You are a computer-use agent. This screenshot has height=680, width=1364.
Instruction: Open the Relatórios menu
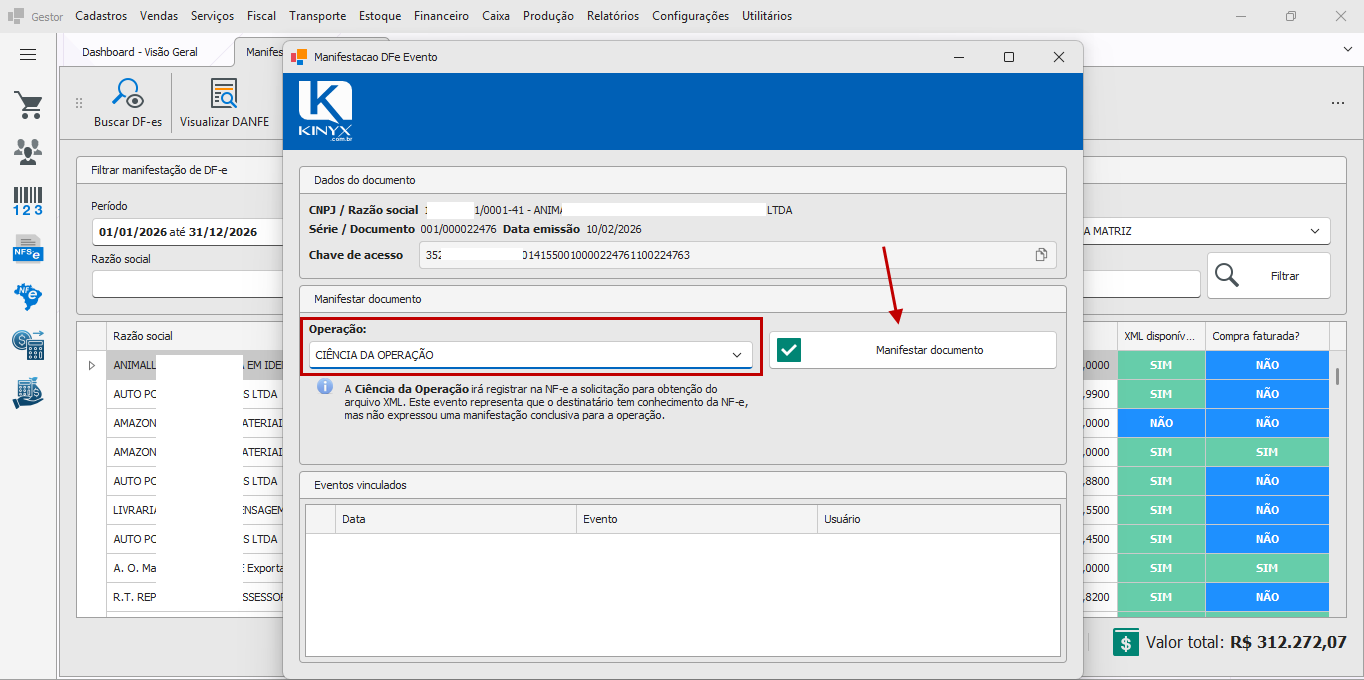[x=613, y=16]
